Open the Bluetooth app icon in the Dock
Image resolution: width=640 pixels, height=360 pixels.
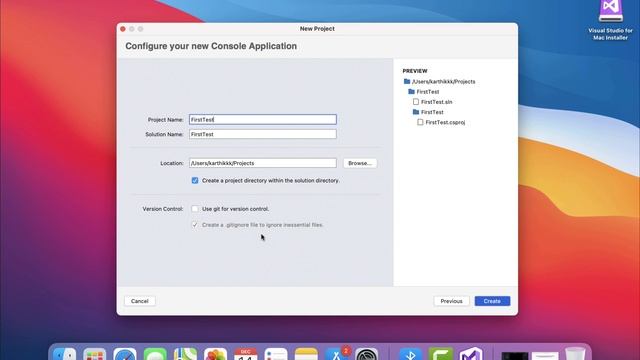(411, 354)
